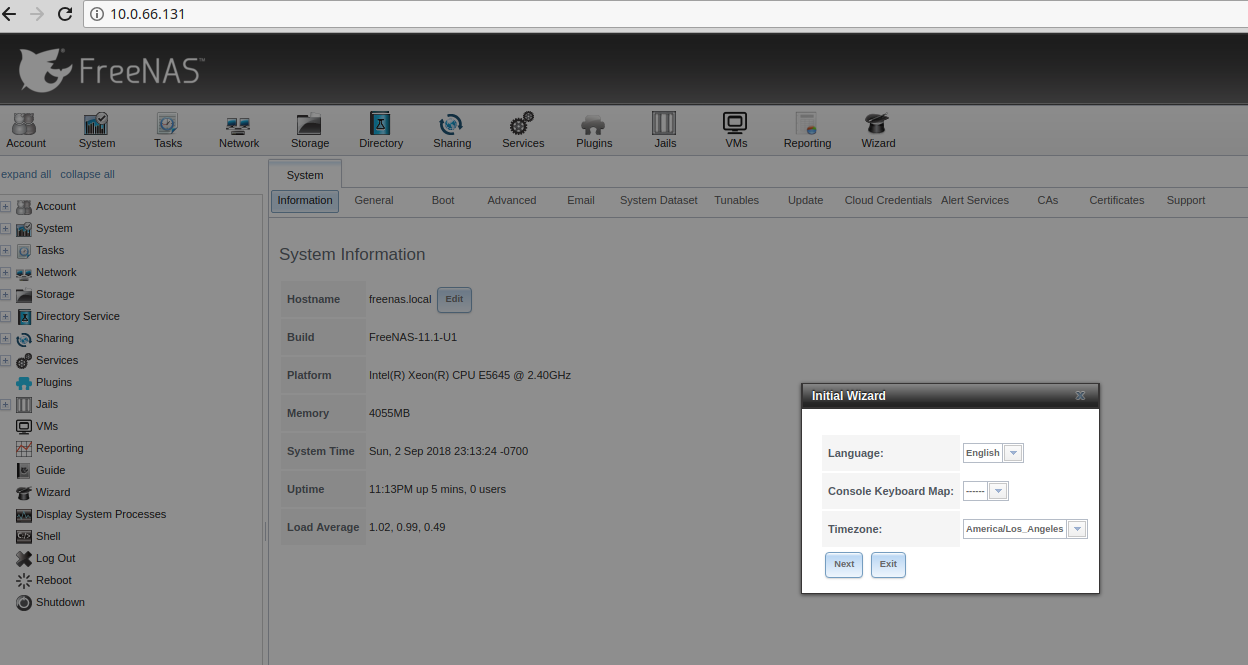The height and width of the screenshot is (665, 1248).
Task: Click the Edit button next to Hostname
Action: [454, 299]
